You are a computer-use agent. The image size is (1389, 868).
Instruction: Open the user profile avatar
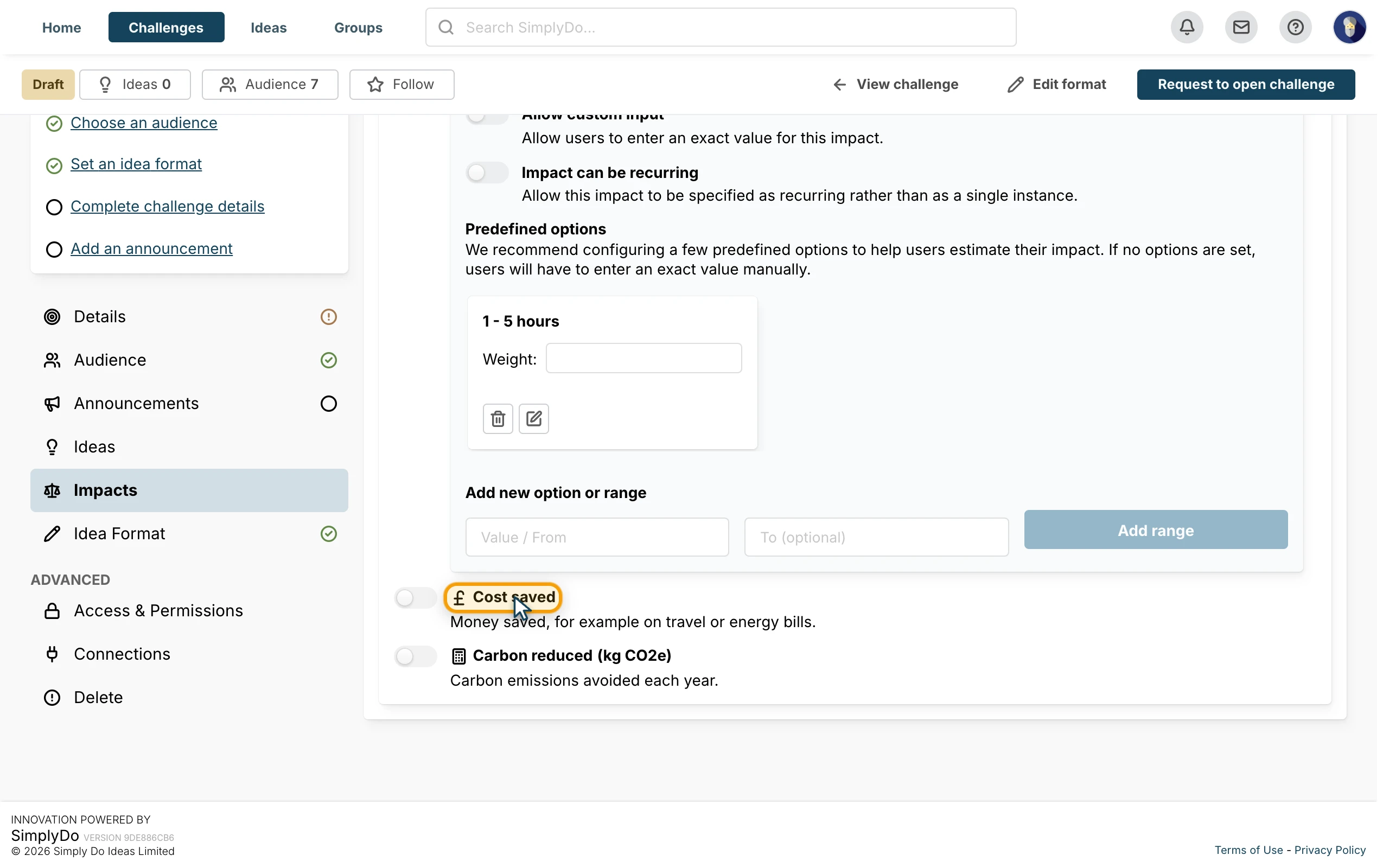click(1349, 27)
